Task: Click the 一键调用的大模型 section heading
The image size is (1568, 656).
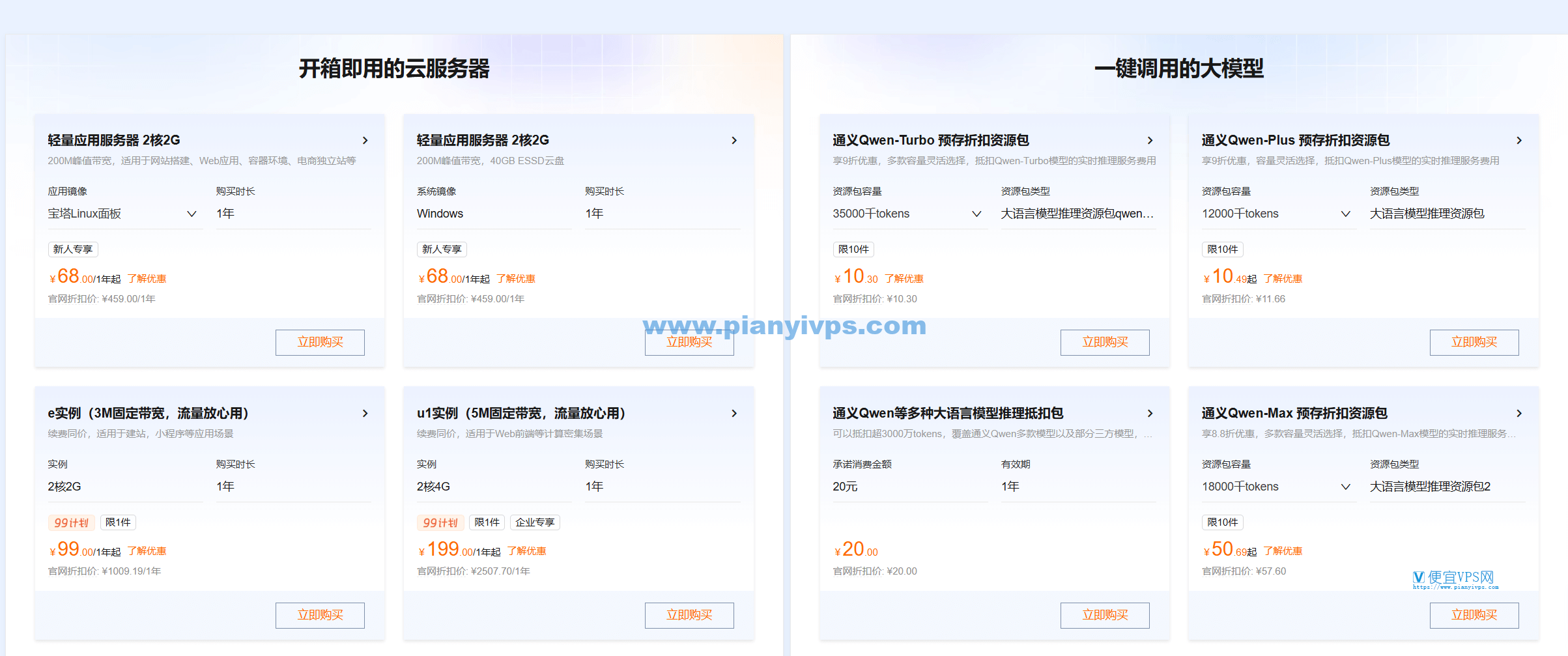Action: coord(1179,68)
